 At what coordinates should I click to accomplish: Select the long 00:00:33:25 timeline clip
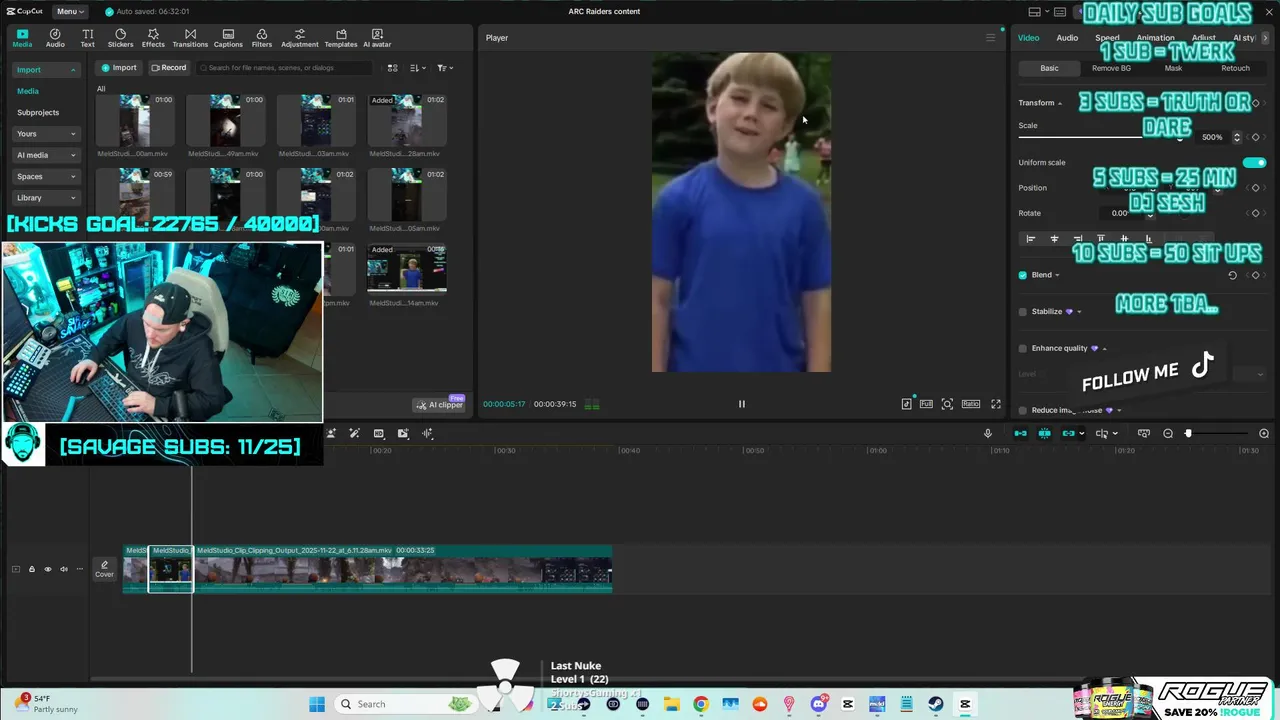click(x=402, y=570)
